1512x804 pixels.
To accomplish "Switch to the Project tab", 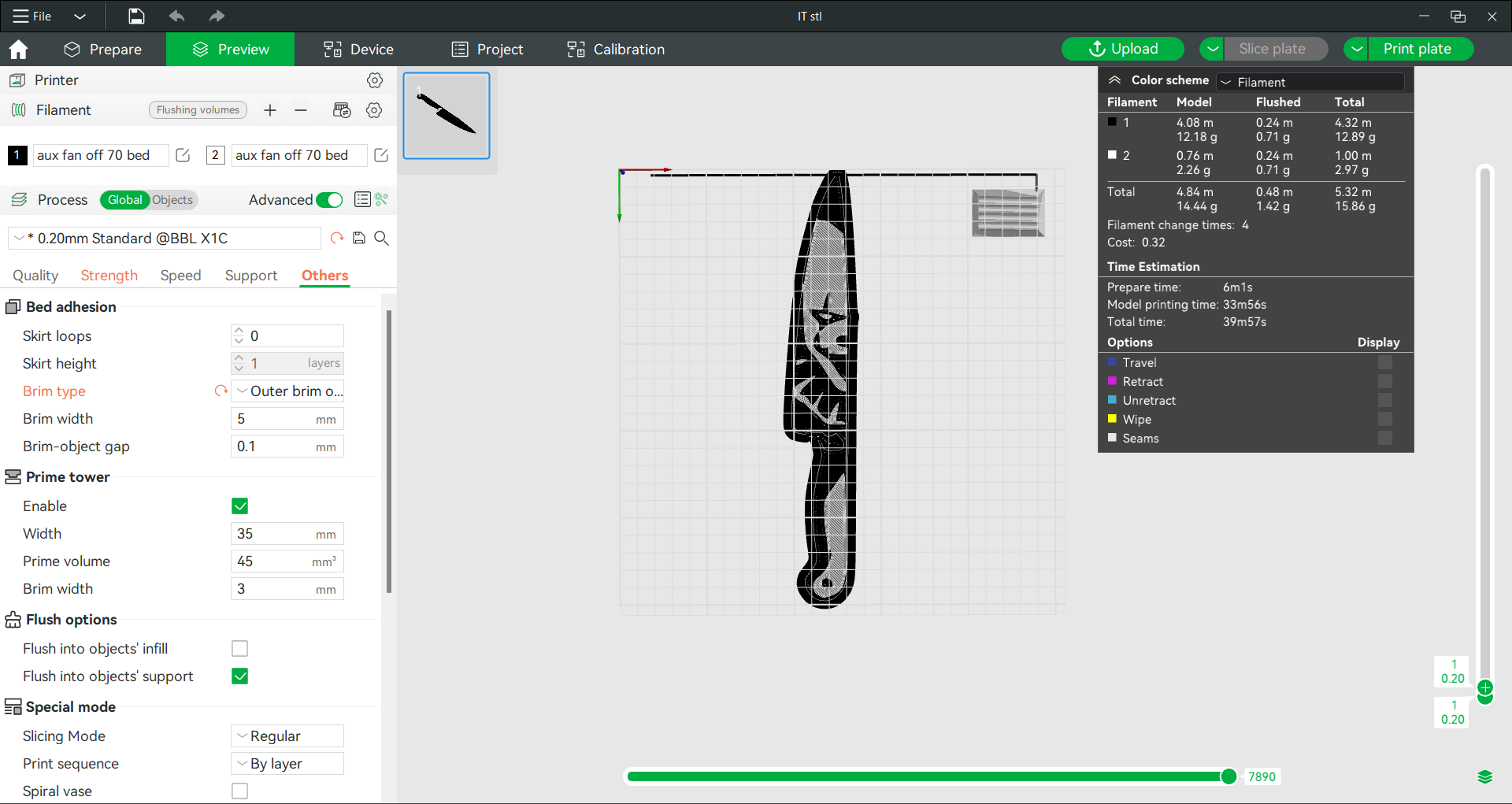I will 487,50.
